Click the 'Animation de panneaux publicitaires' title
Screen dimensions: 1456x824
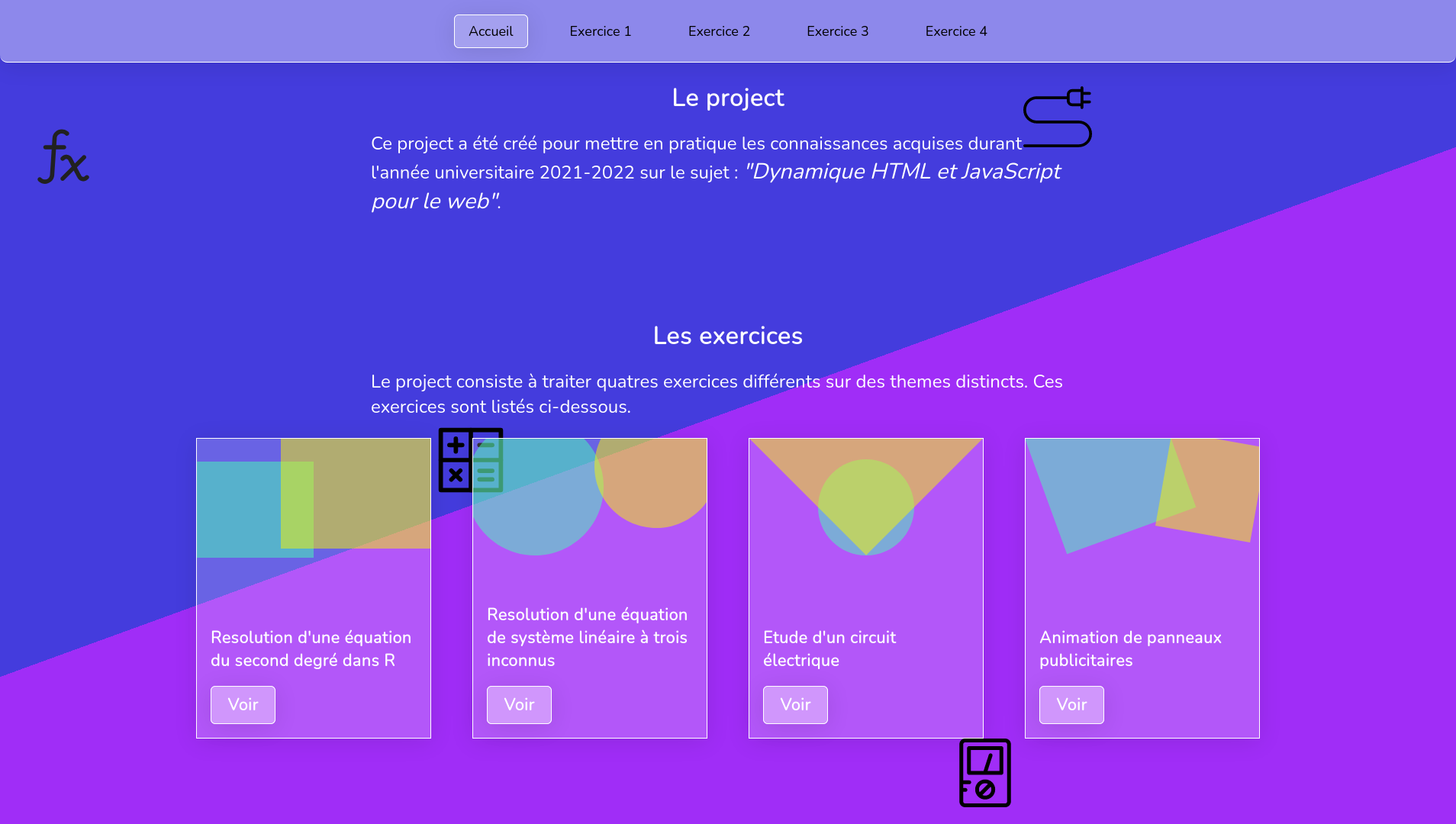1130,649
